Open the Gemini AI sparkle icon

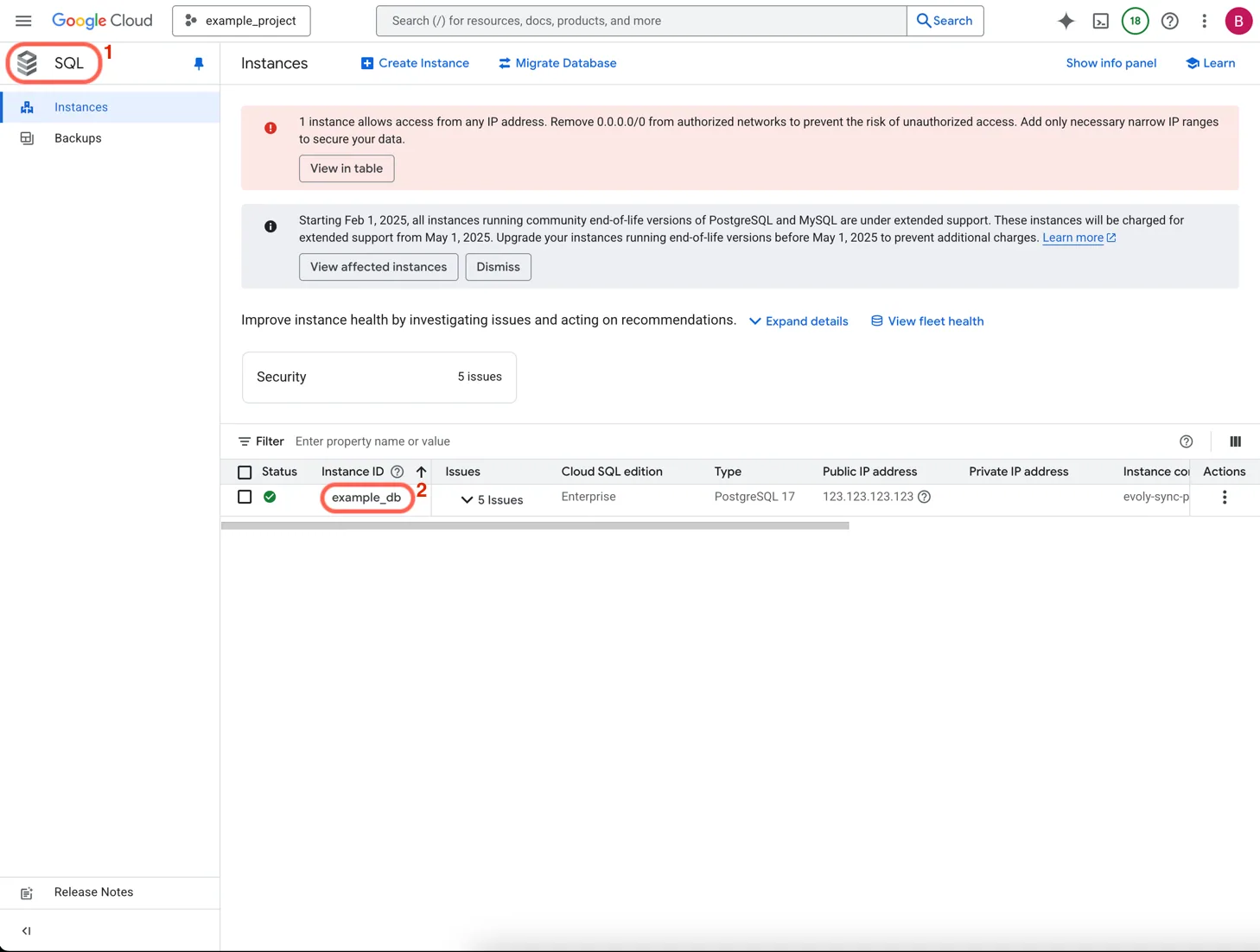pyautogui.click(x=1066, y=21)
